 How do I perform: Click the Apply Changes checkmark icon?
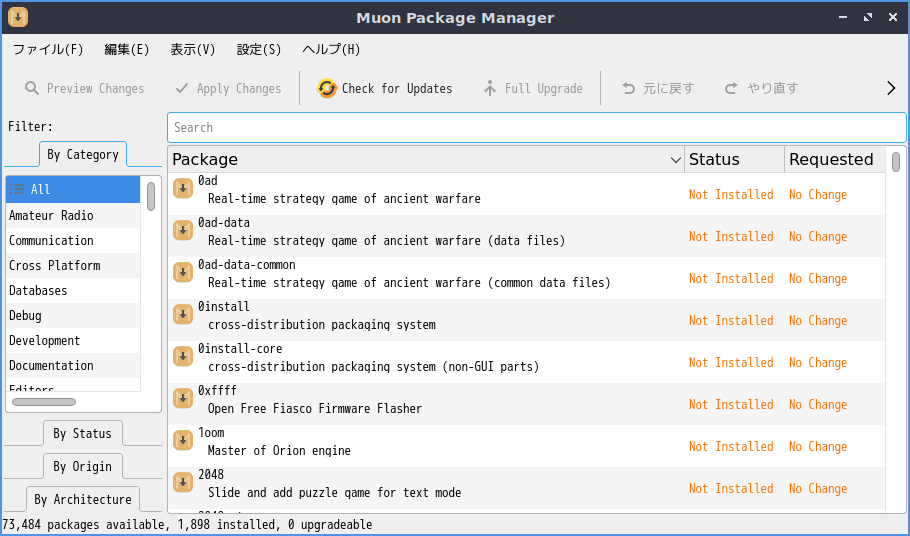coord(182,88)
